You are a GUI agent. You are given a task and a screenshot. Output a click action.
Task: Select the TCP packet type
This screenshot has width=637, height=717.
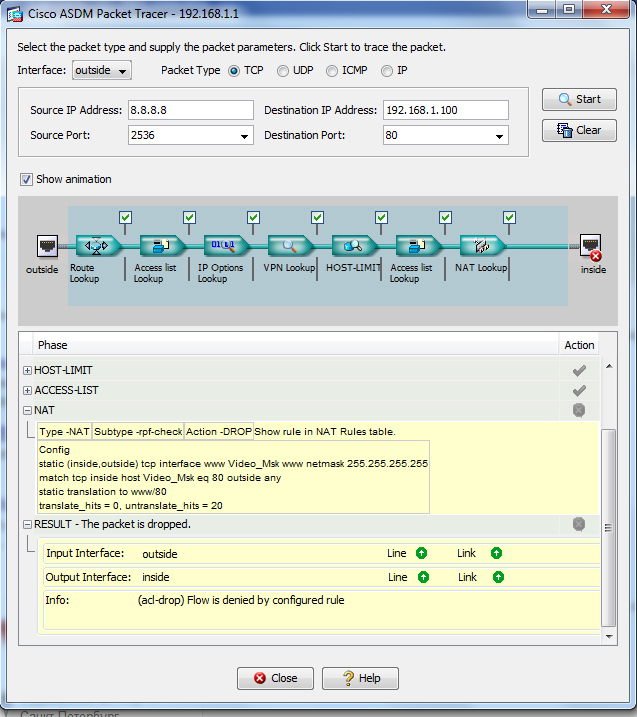pyautogui.click(x=234, y=71)
